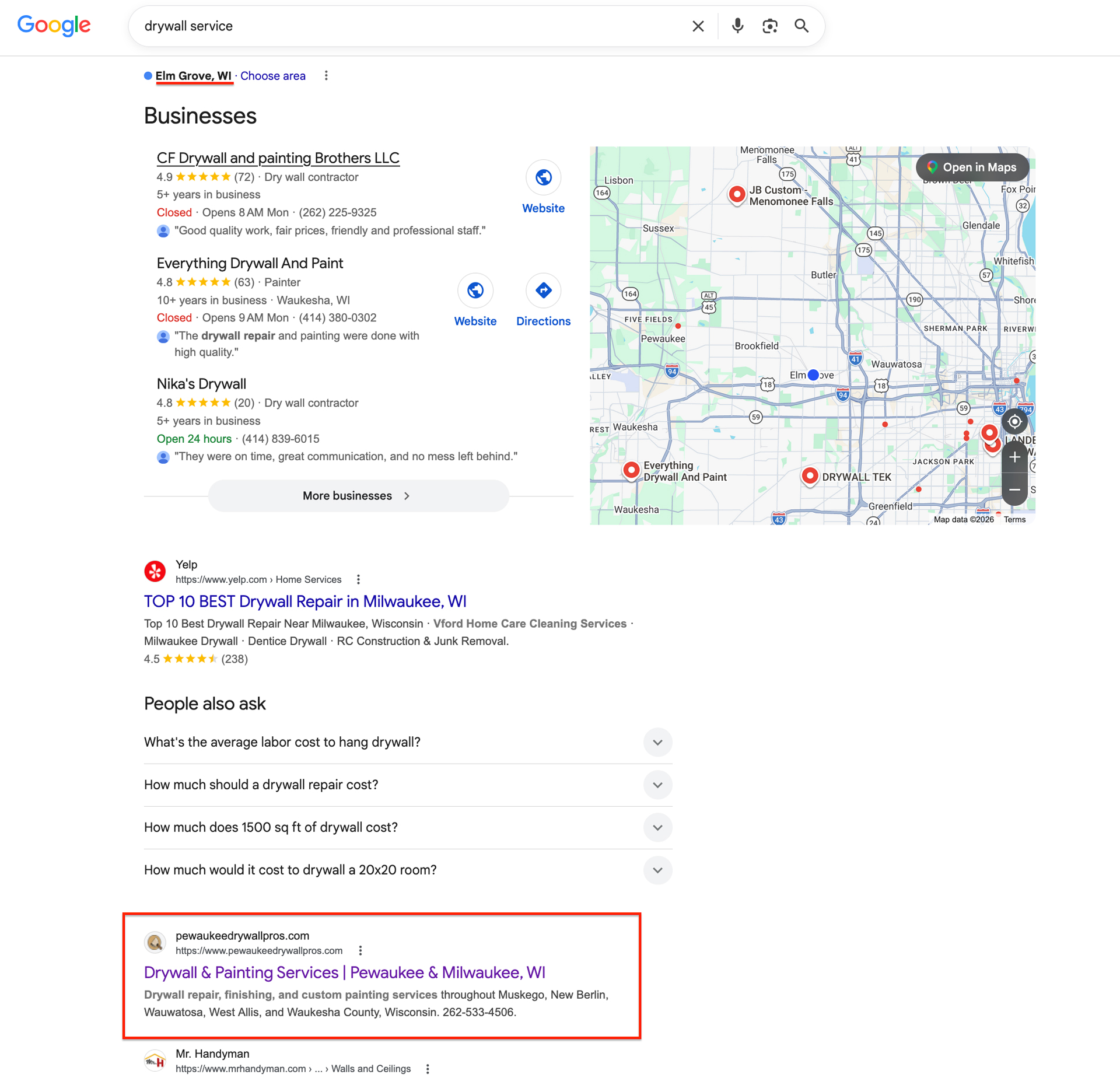This screenshot has width=1120, height=1081.
Task: Click the "Open 24 hours" status text
Action: click(x=194, y=439)
